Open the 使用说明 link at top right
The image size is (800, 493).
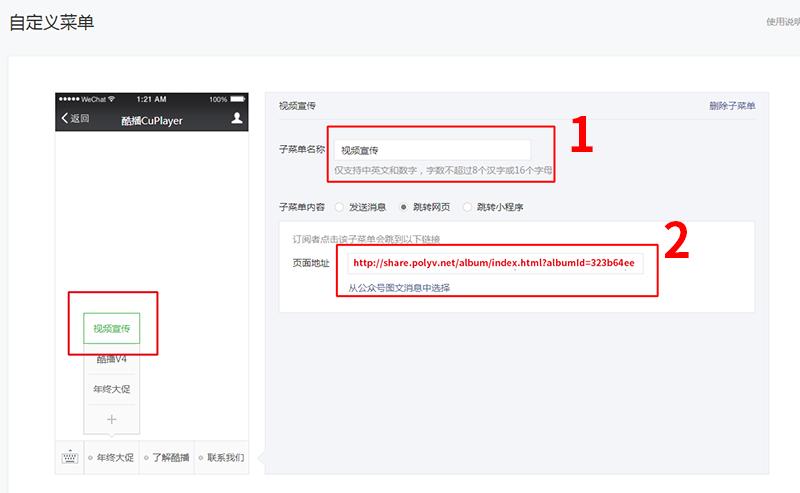click(783, 21)
